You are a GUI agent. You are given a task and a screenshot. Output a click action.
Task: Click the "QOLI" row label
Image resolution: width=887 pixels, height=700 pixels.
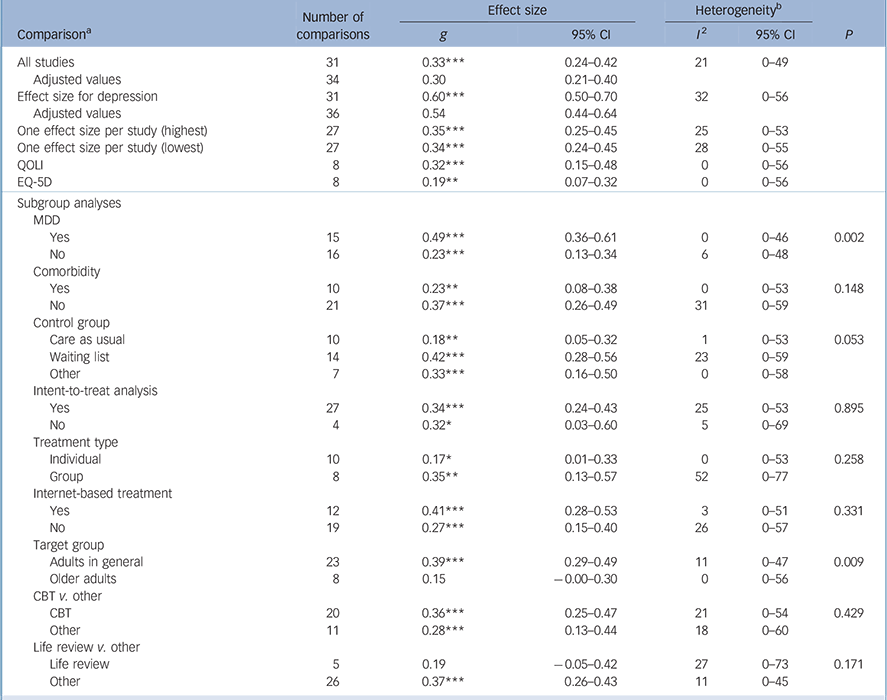tap(33, 165)
